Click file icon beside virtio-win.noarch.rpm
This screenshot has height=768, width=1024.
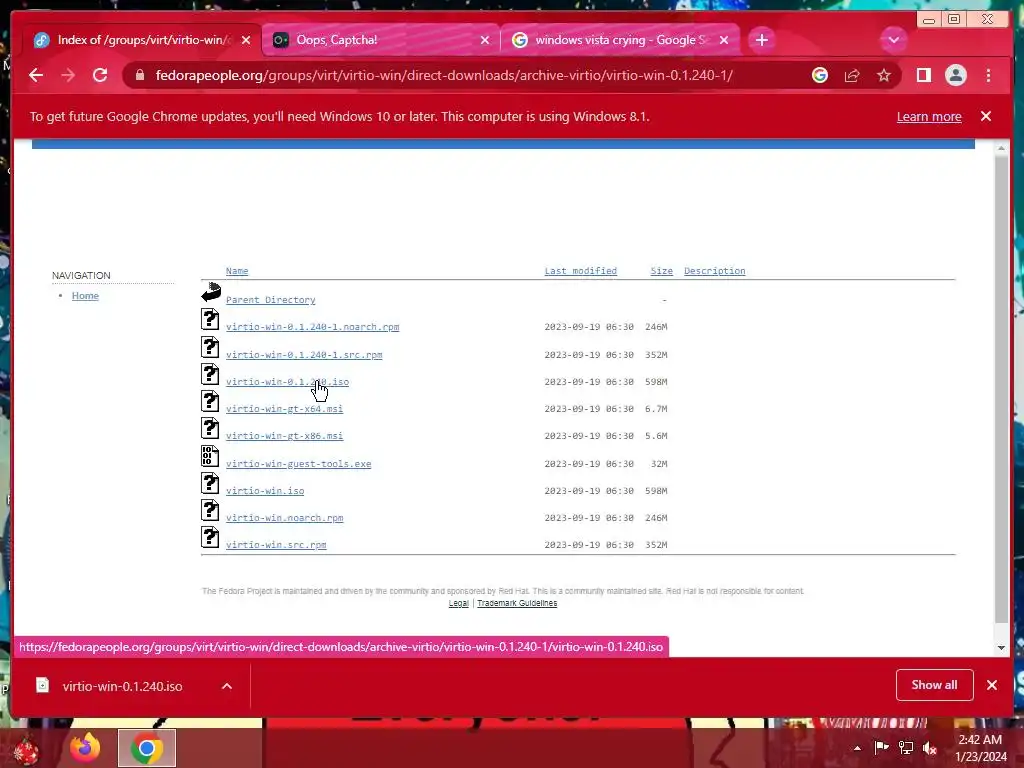(210, 510)
